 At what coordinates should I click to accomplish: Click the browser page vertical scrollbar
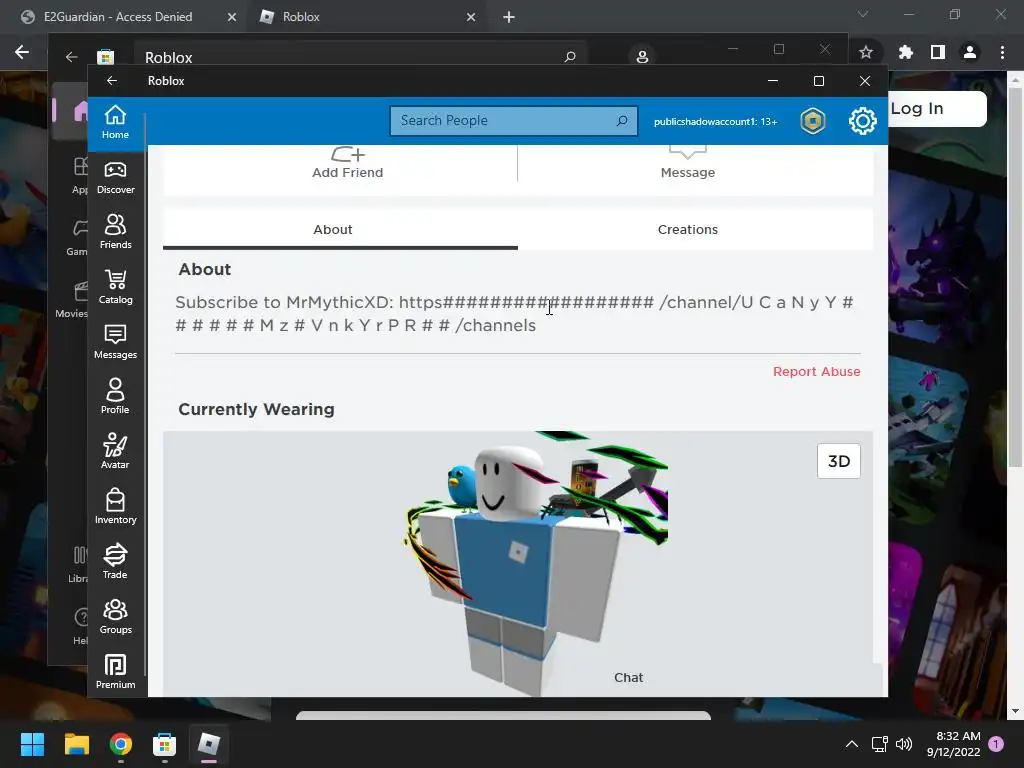(x=1015, y=280)
